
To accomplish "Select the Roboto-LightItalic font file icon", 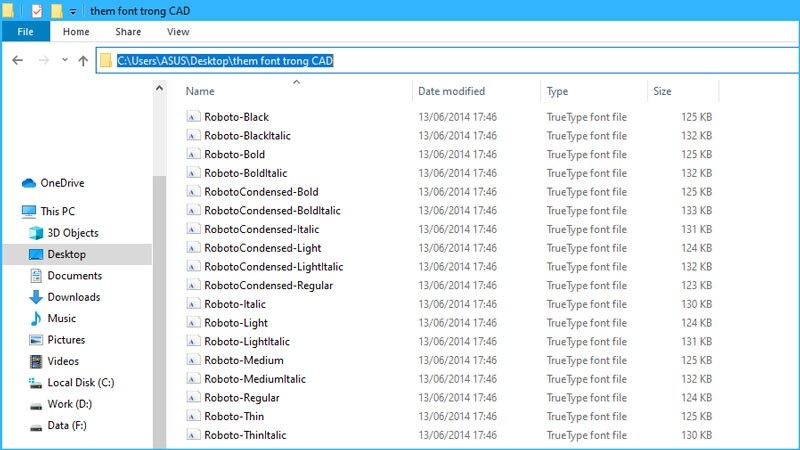I will click(192, 341).
